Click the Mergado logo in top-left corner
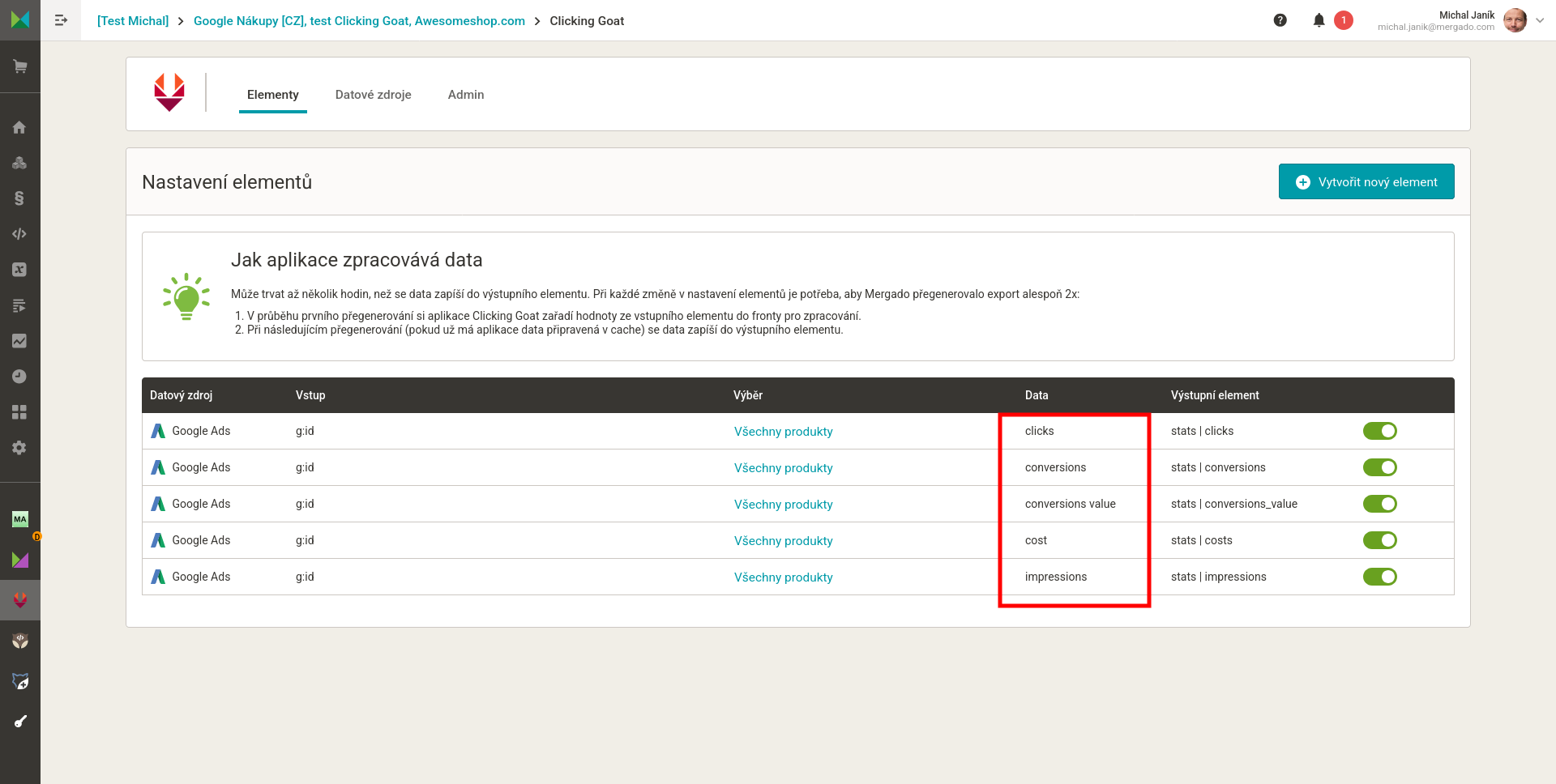Screen dimensions: 1556x784 (20, 19)
